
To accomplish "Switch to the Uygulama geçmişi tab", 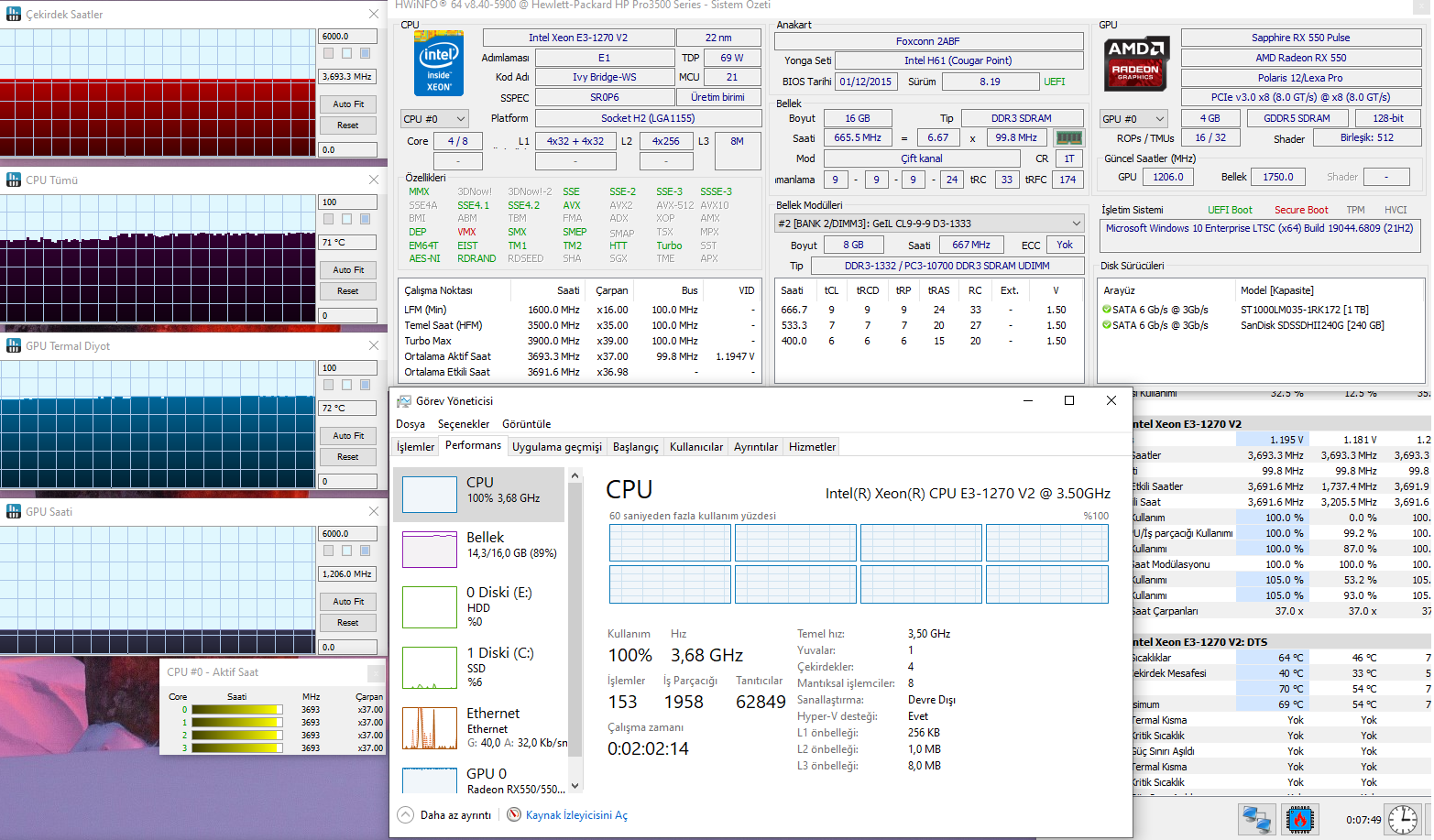I will [557, 447].
